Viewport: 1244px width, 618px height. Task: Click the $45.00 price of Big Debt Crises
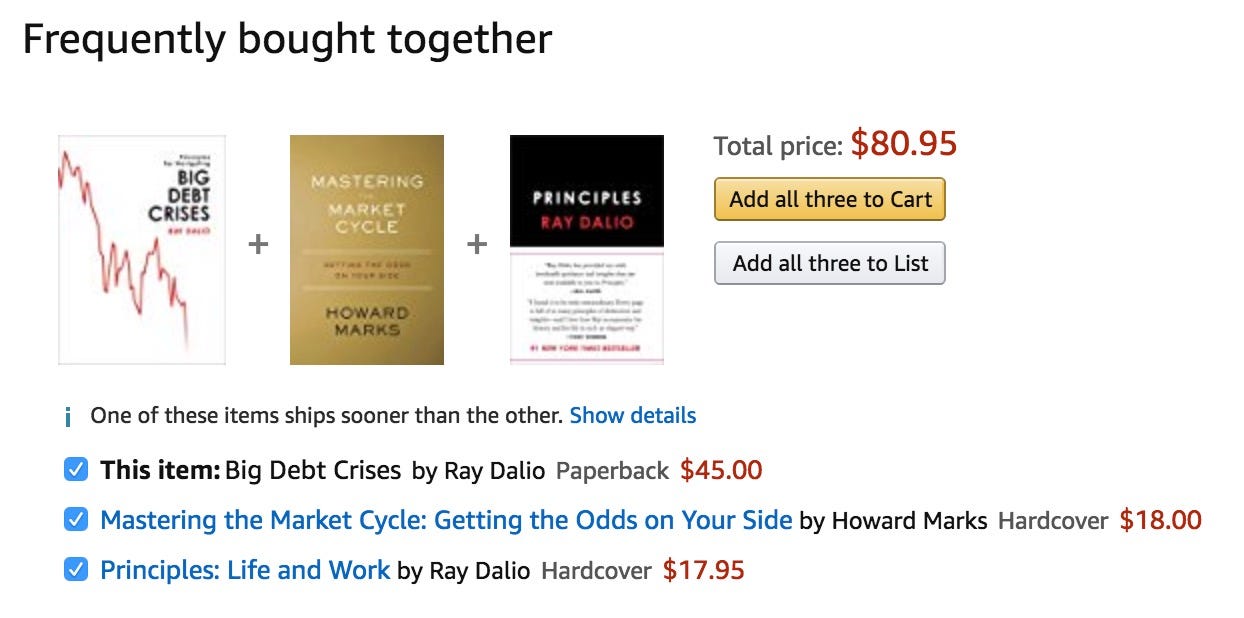point(721,470)
